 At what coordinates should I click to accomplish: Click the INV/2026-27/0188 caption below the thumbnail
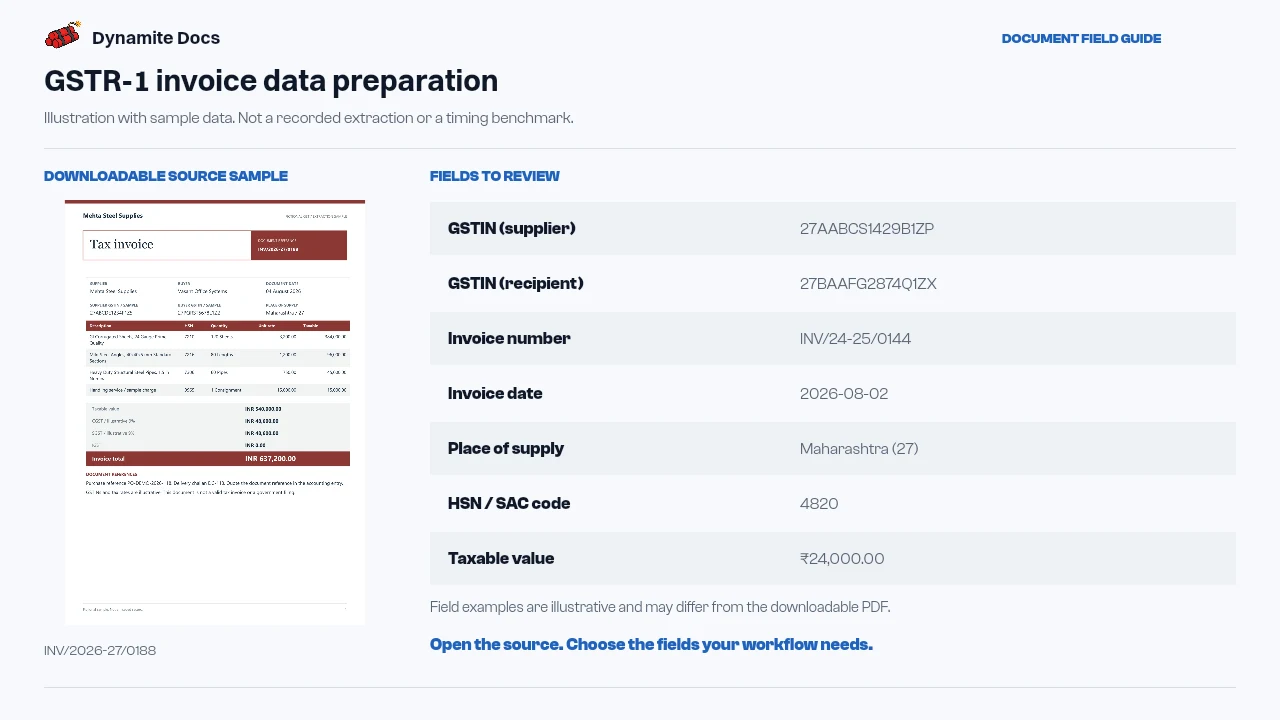100,651
